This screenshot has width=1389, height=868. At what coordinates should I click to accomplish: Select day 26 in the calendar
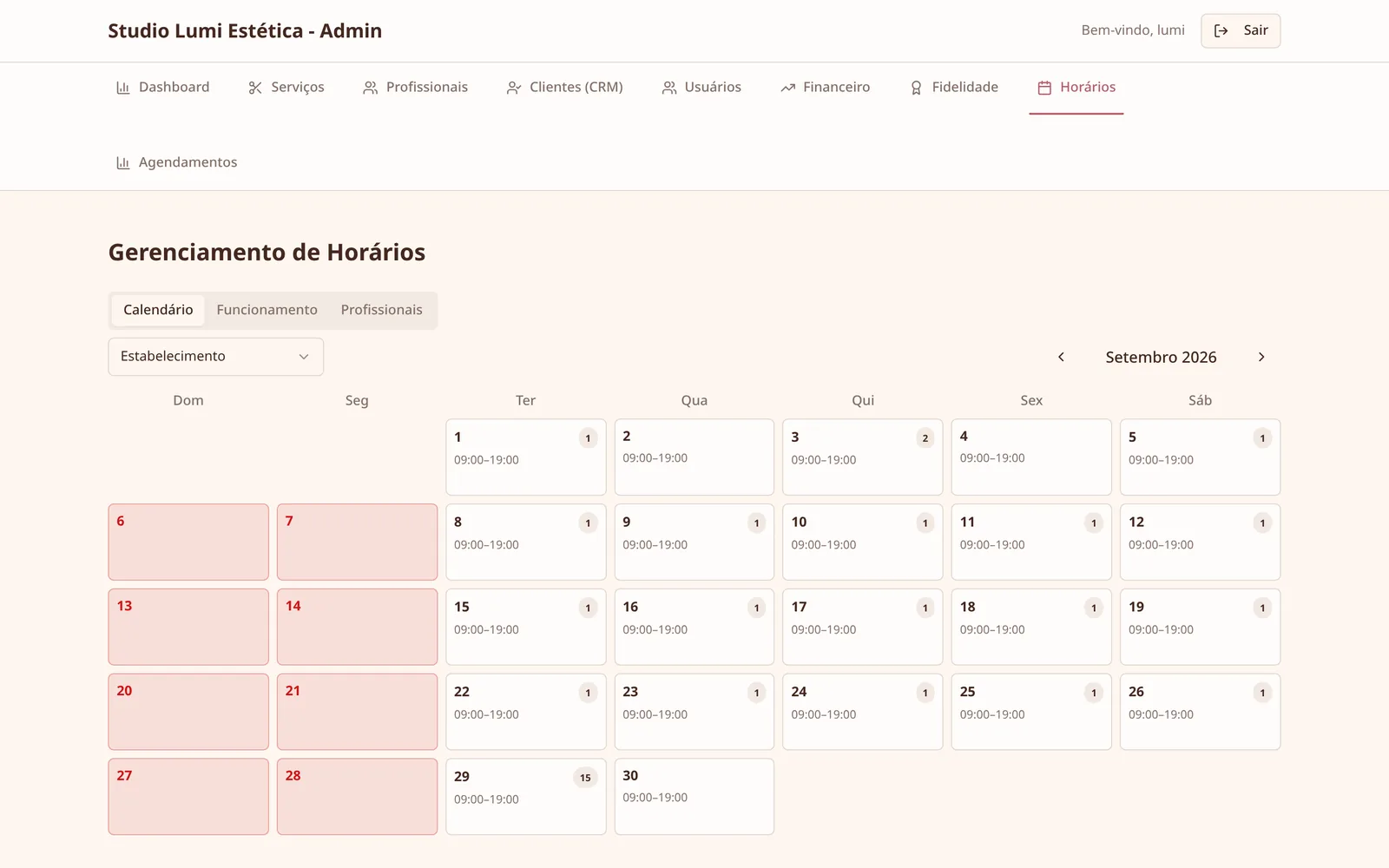pyautogui.click(x=1200, y=712)
